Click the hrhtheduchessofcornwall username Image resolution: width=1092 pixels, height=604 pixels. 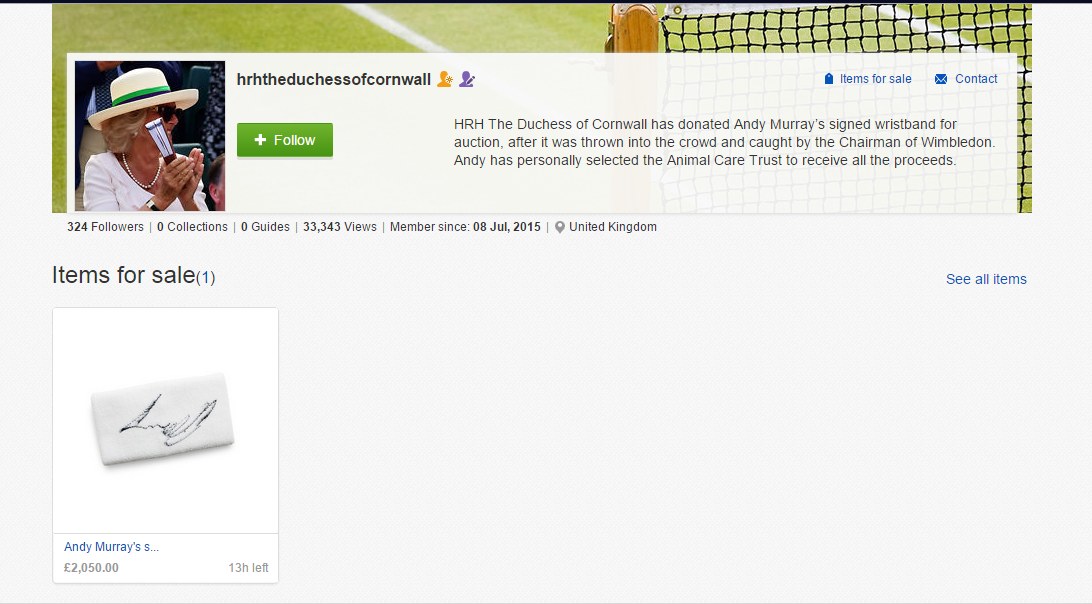[x=334, y=79]
